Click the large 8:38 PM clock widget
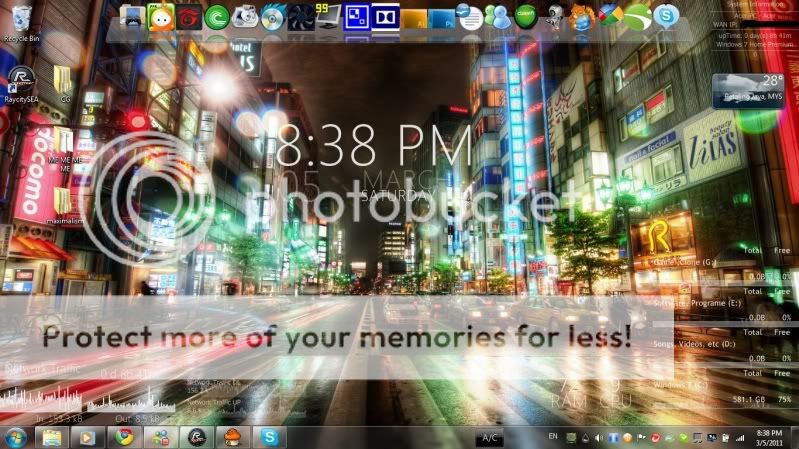The width and height of the screenshot is (799, 449). pos(373,145)
